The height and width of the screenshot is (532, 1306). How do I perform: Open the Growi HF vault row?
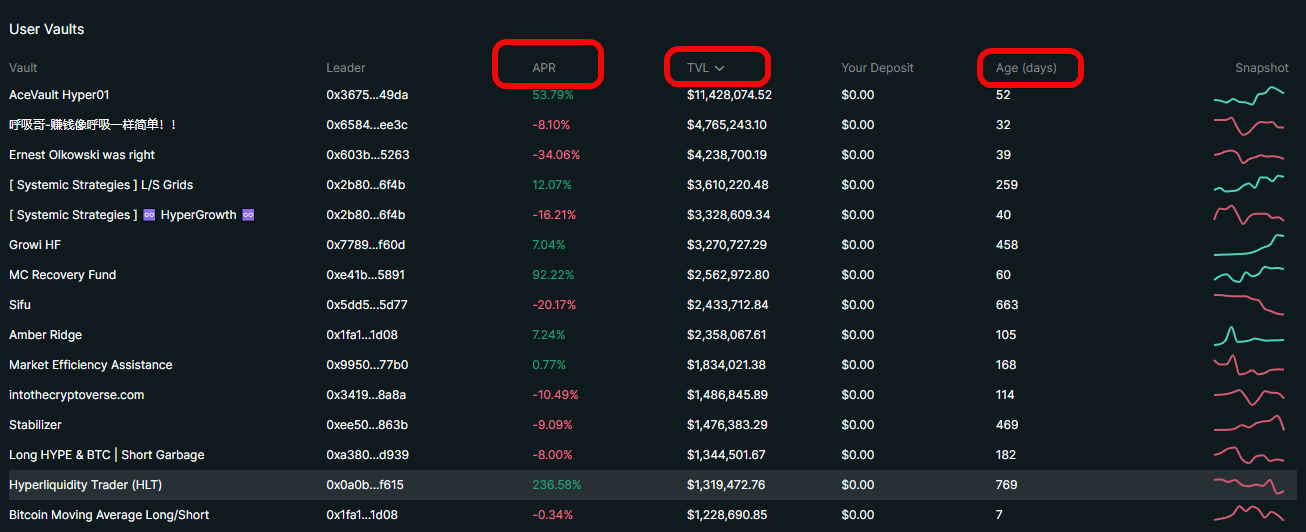35,245
